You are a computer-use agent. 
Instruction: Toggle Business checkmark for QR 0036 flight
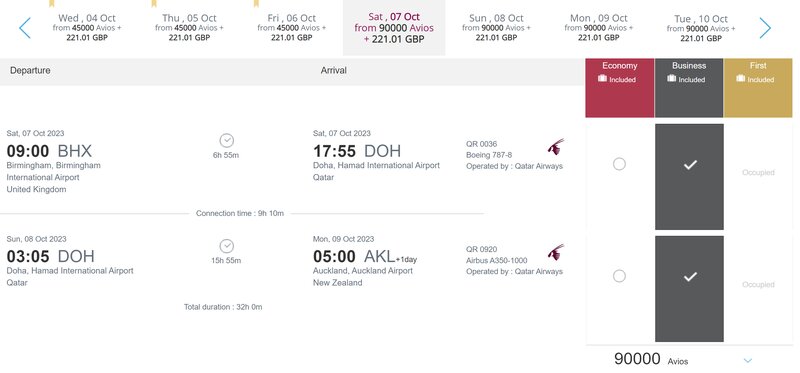click(x=689, y=177)
